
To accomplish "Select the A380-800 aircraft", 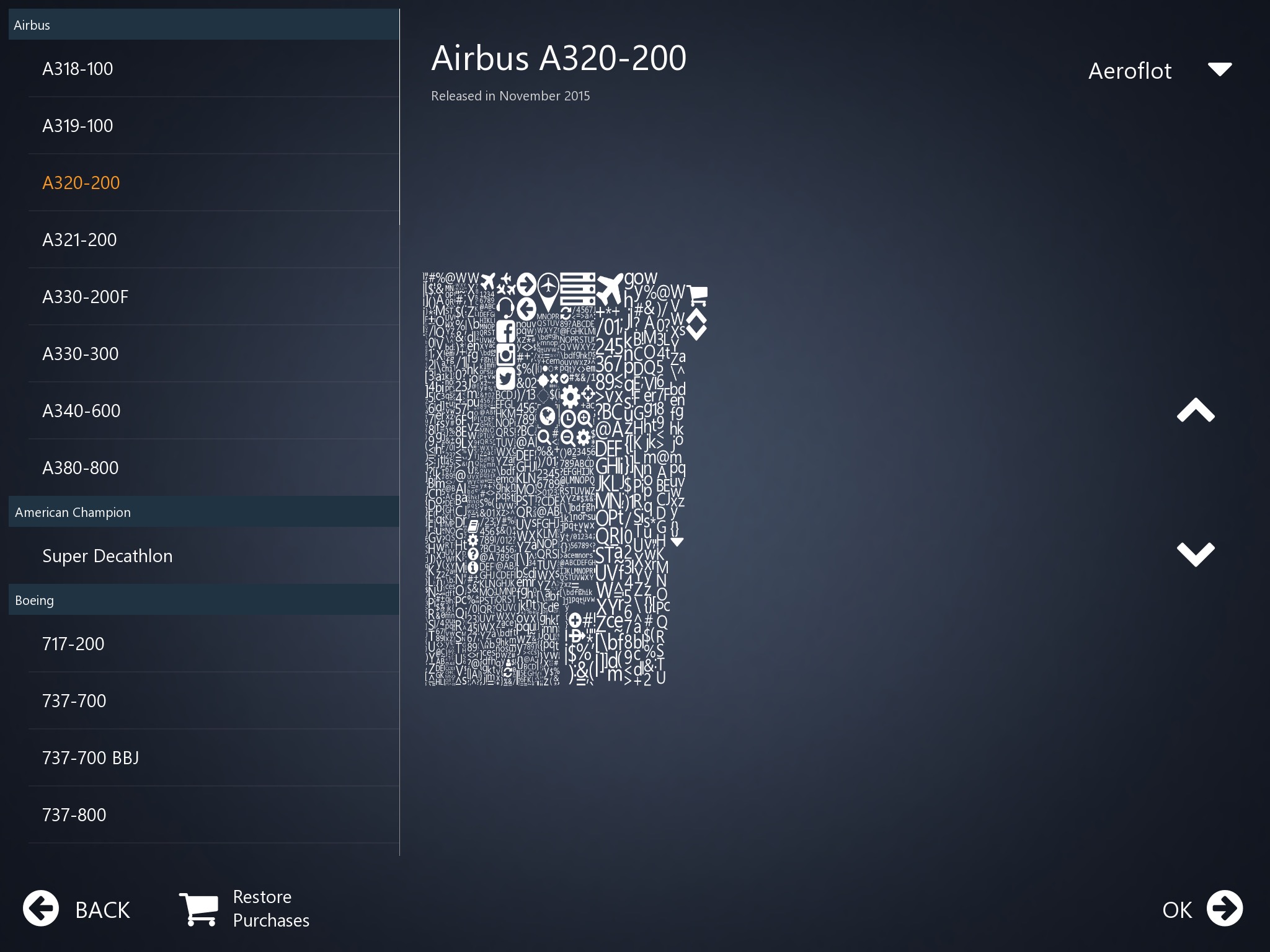I will pos(81,468).
